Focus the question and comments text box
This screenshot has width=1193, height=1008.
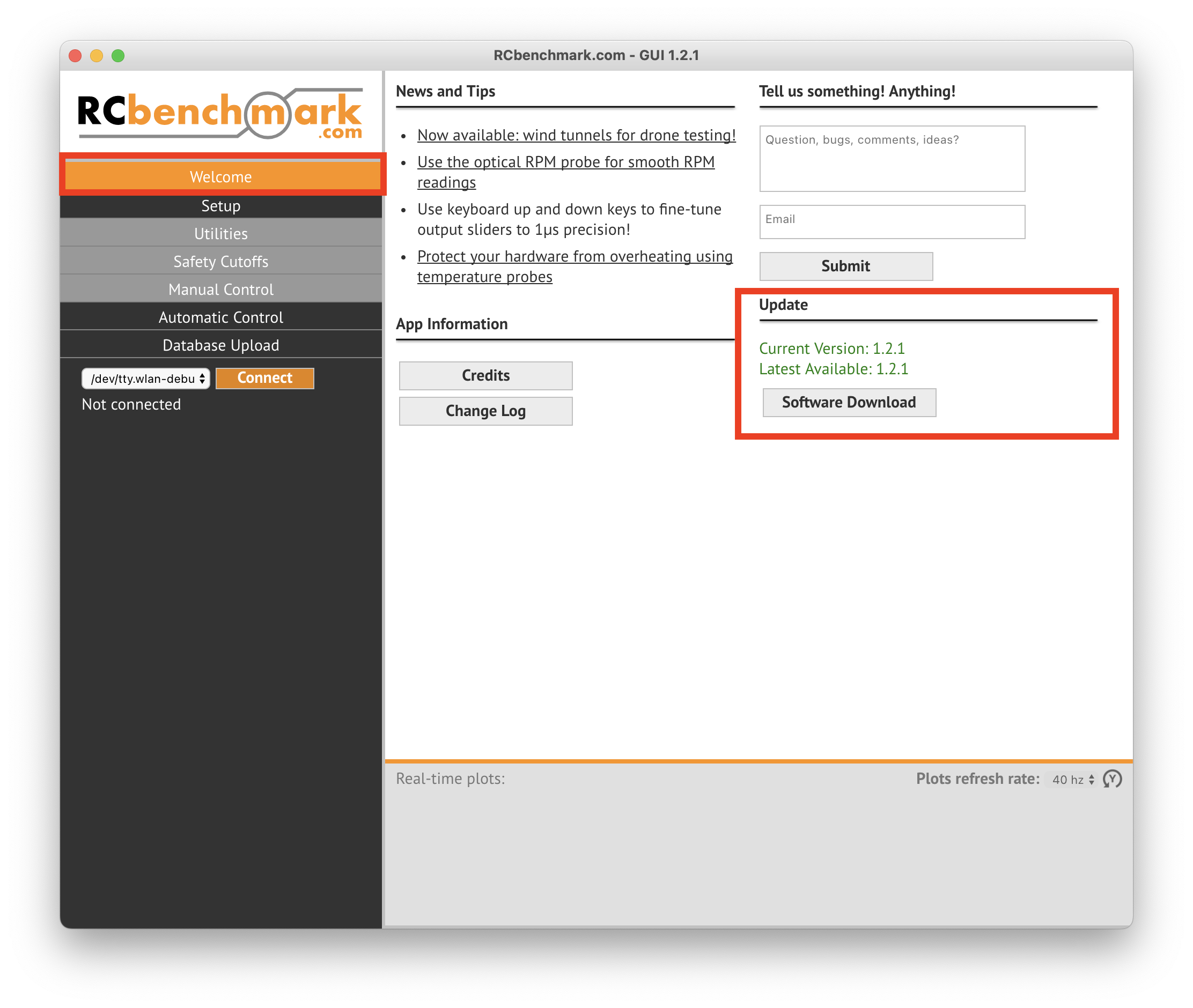pyautogui.click(x=891, y=159)
